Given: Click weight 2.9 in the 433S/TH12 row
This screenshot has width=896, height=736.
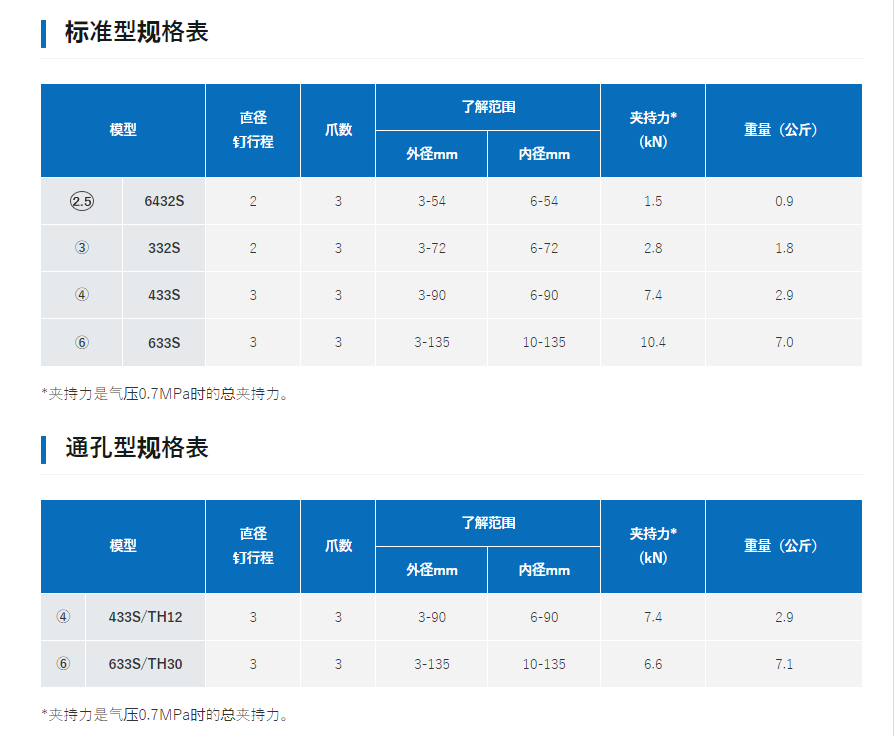Looking at the screenshot, I should coord(784,617).
